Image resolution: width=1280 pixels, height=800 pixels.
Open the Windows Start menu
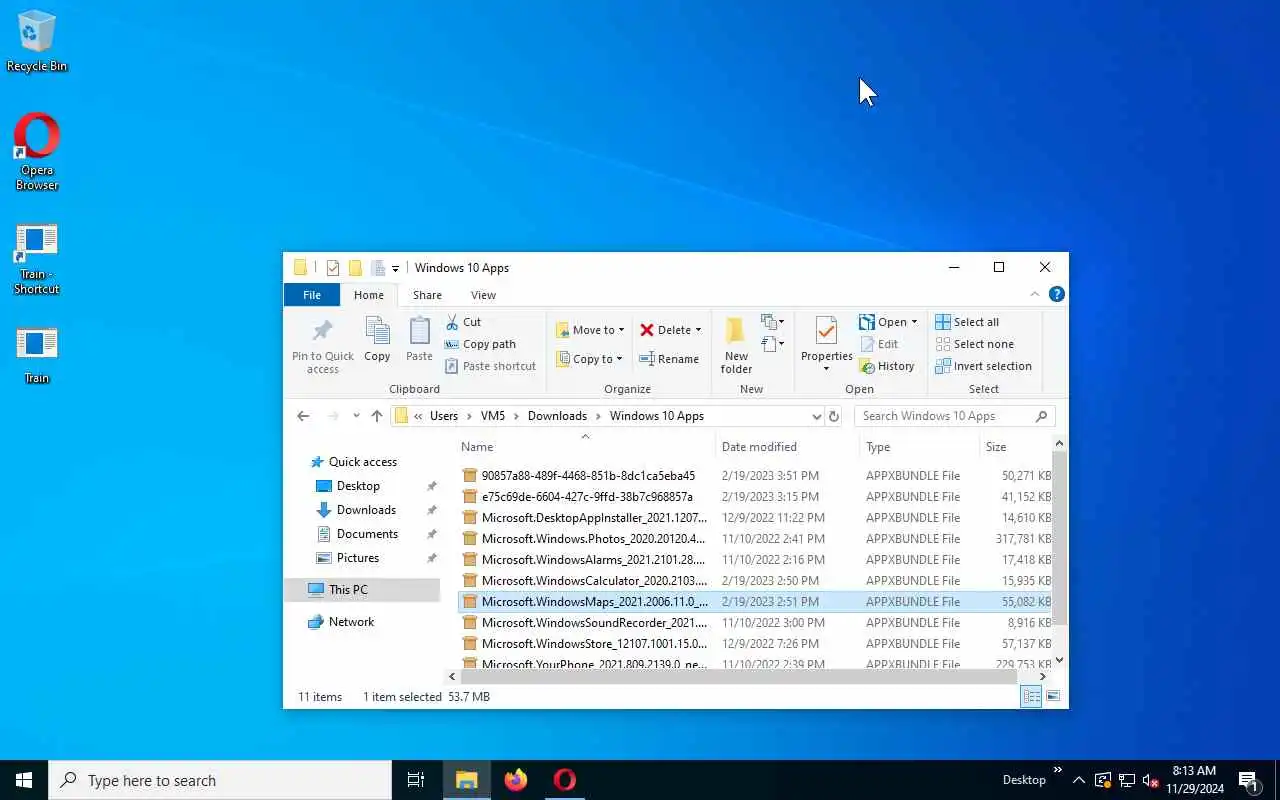pos(24,780)
